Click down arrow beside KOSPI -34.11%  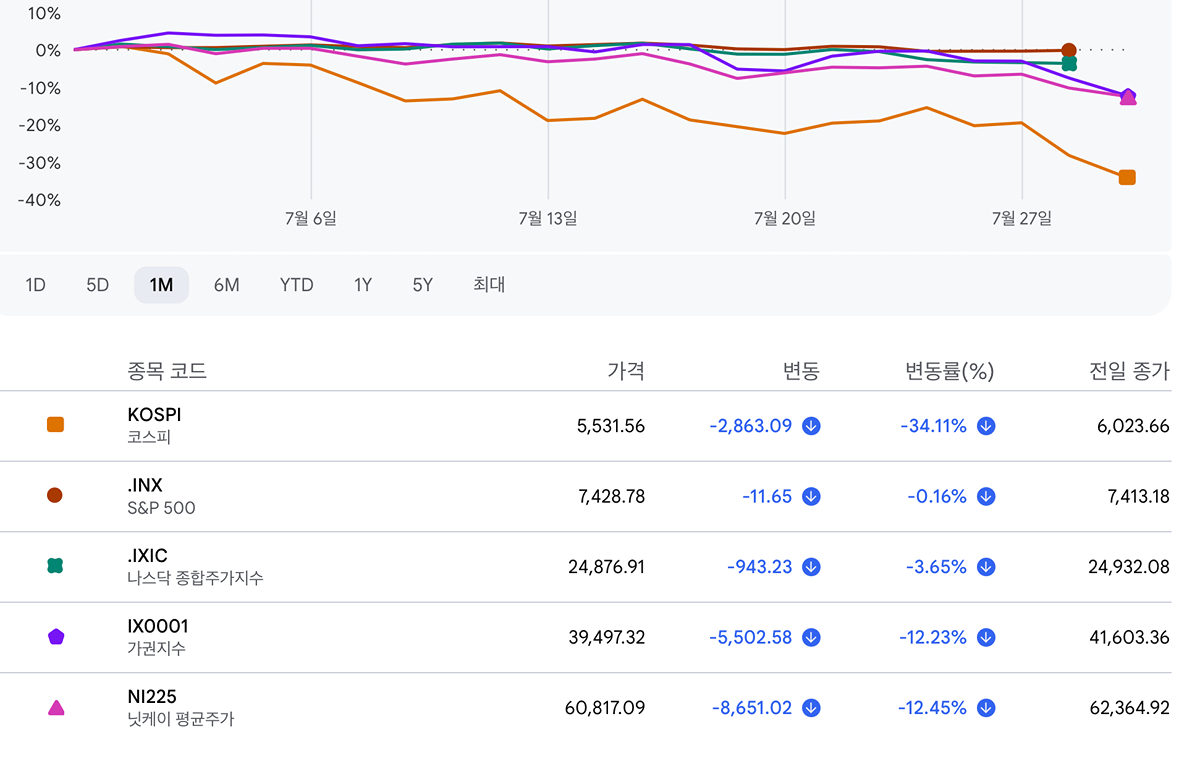pyautogui.click(x=986, y=426)
